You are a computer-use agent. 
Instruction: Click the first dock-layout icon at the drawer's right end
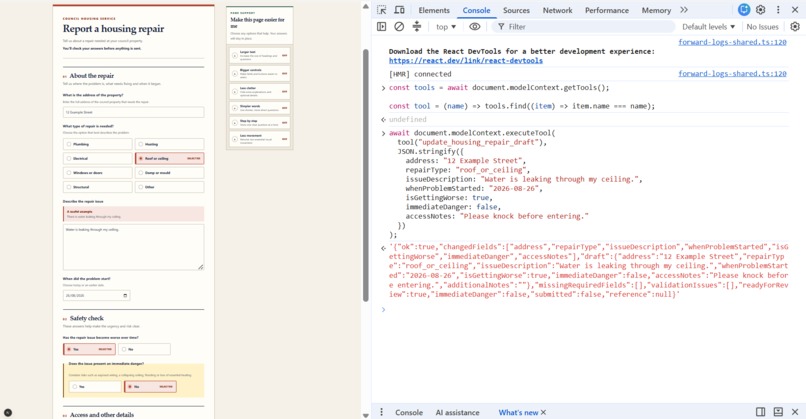click(761, 412)
